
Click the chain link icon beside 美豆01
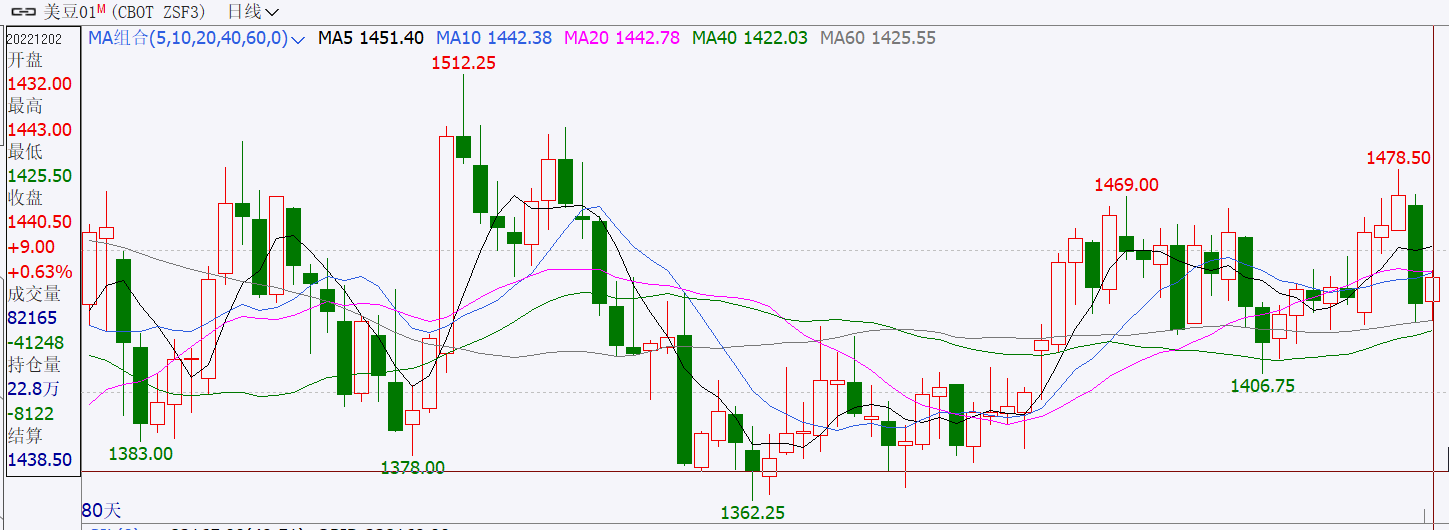23,13
